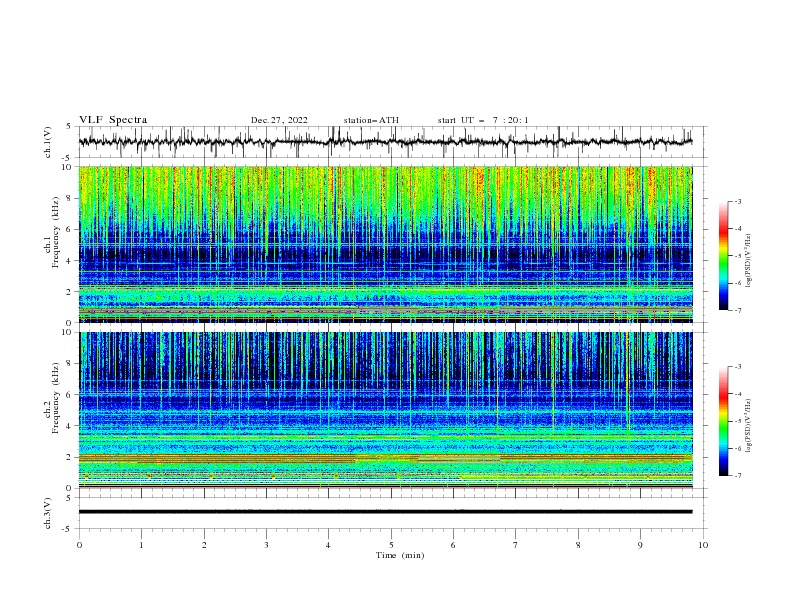
Task: Click time axis tick label "2"
Action: click(204, 545)
